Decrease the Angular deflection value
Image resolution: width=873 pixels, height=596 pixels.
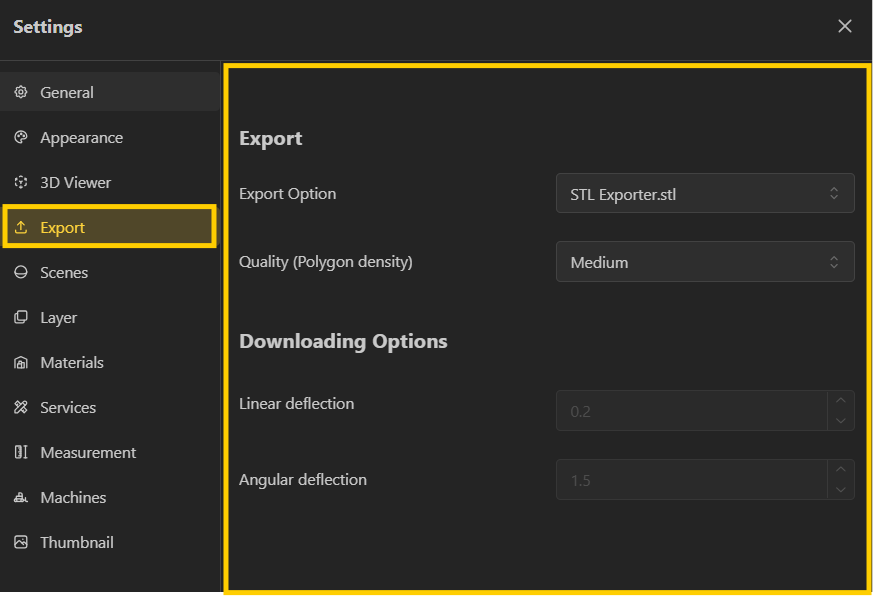pos(840,489)
